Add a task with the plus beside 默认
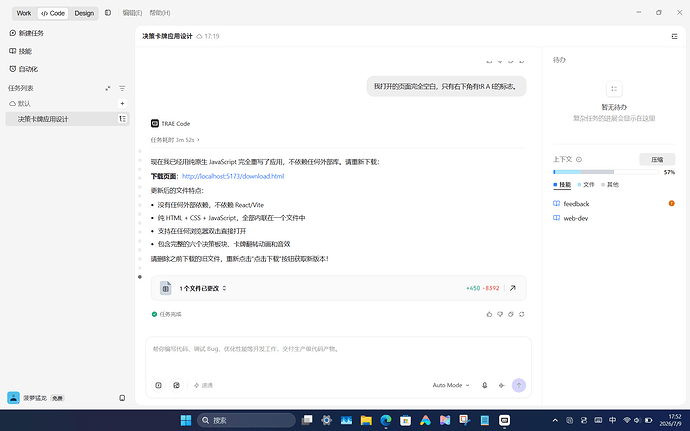Image resolution: width=690 pixels, height=431 pixels. click(122, 103)
